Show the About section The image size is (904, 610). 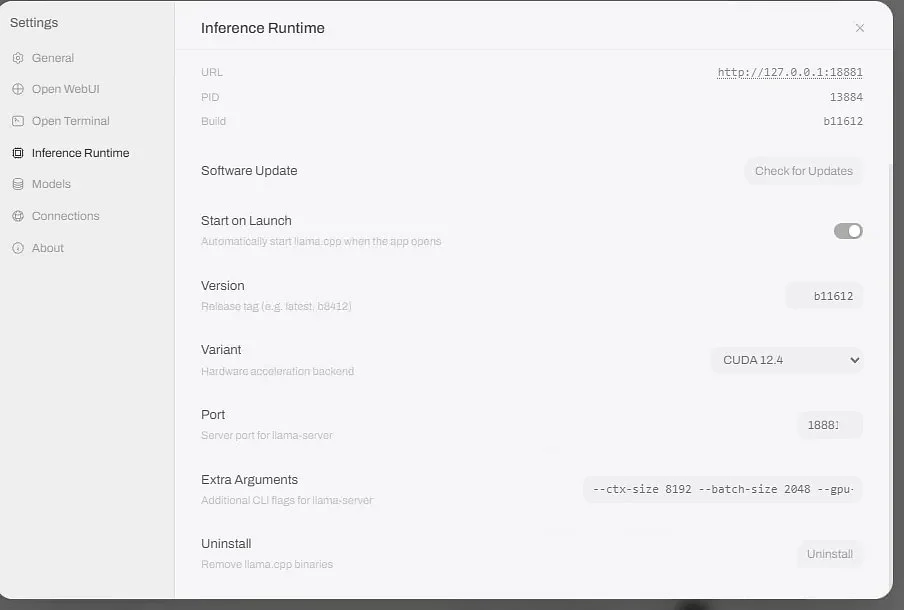pos(48,248)
